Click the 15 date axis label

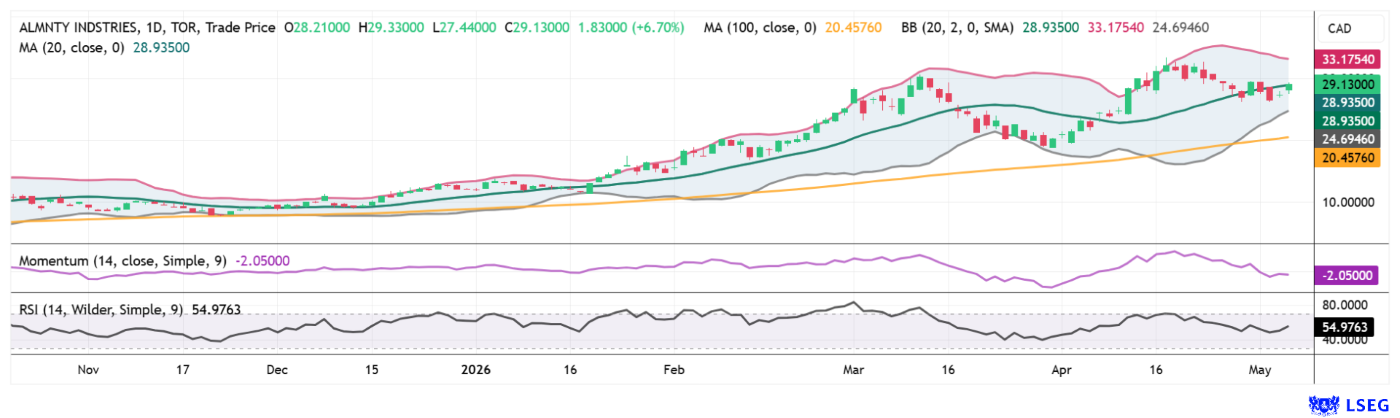tap(371, 370)
